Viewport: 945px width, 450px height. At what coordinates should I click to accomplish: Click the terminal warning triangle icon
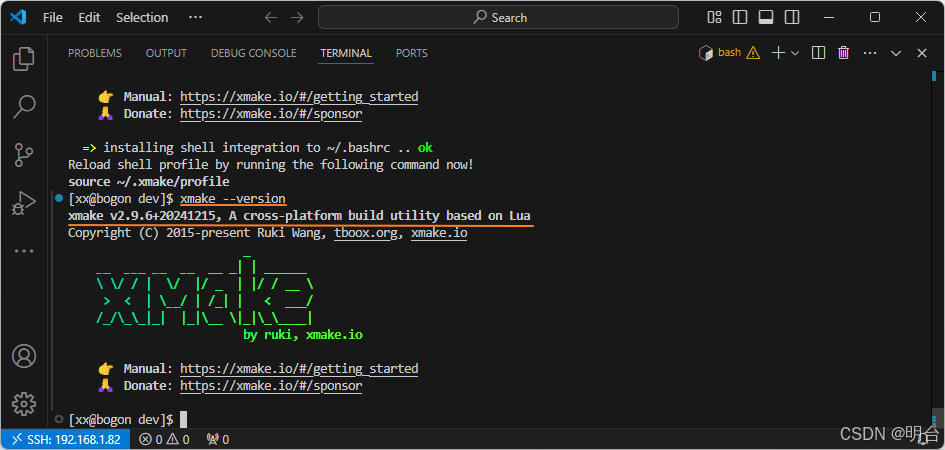point(753,53)
